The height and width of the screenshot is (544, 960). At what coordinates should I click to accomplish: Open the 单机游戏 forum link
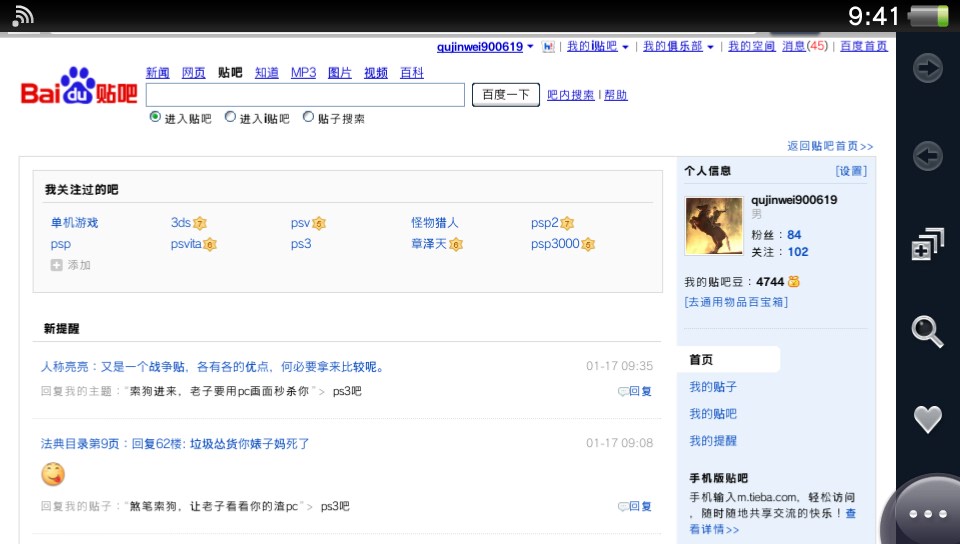point(74,223)
